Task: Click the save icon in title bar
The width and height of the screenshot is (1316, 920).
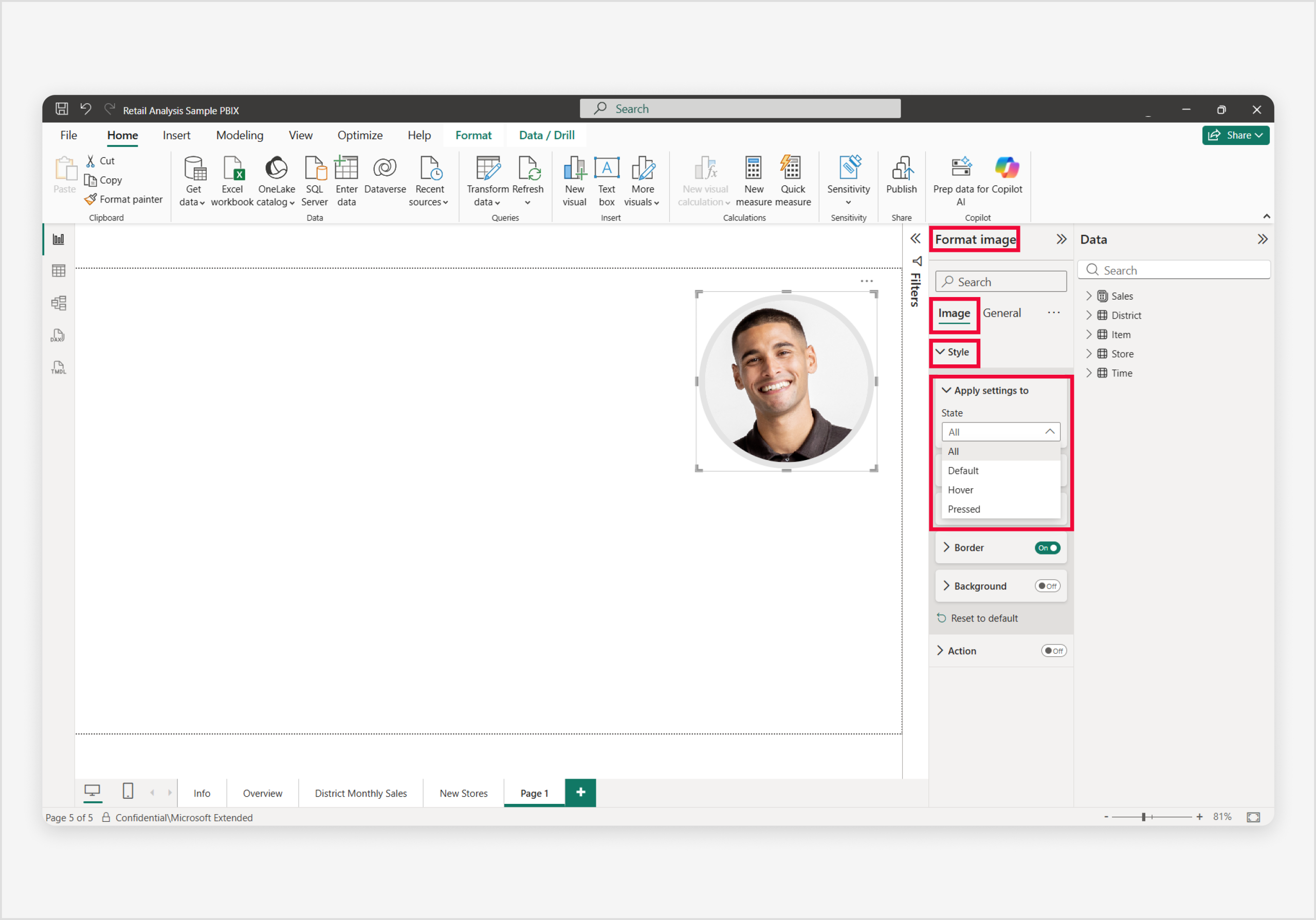Action: coord(62,109)
